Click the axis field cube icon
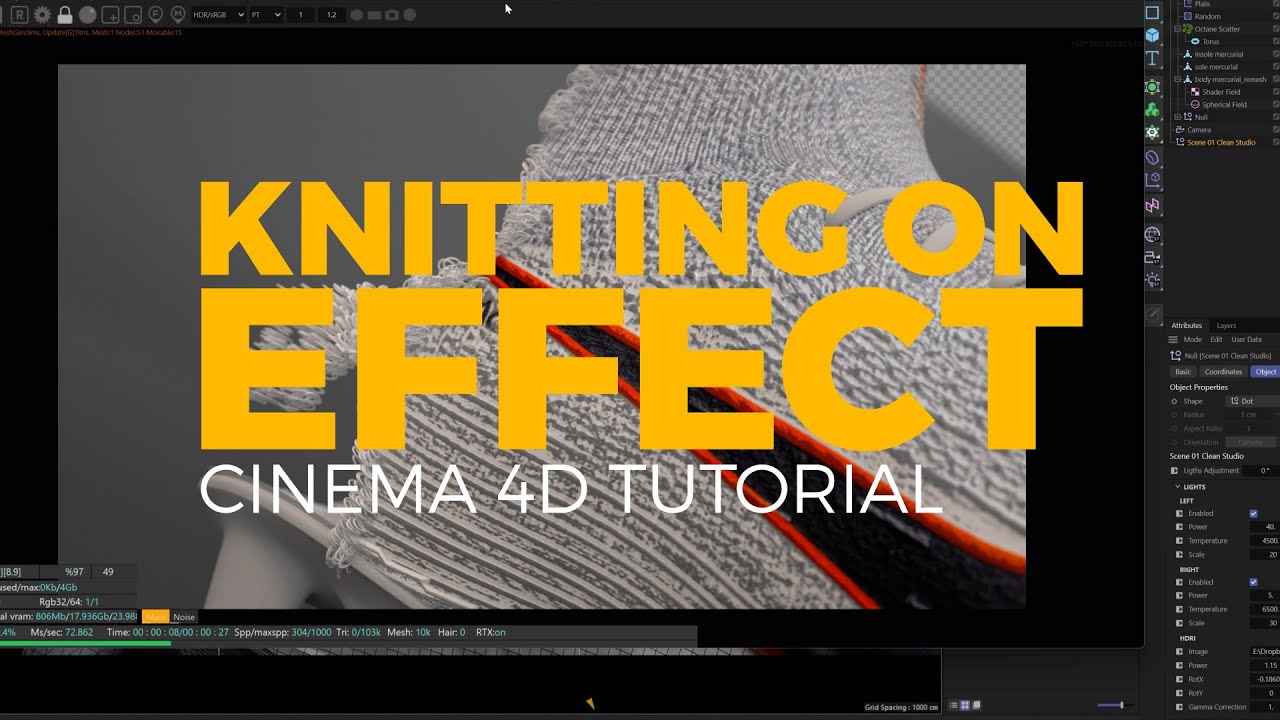The height and width of the screenshot is (720, 1280). pyautogui.click(x=1152, y=181)
